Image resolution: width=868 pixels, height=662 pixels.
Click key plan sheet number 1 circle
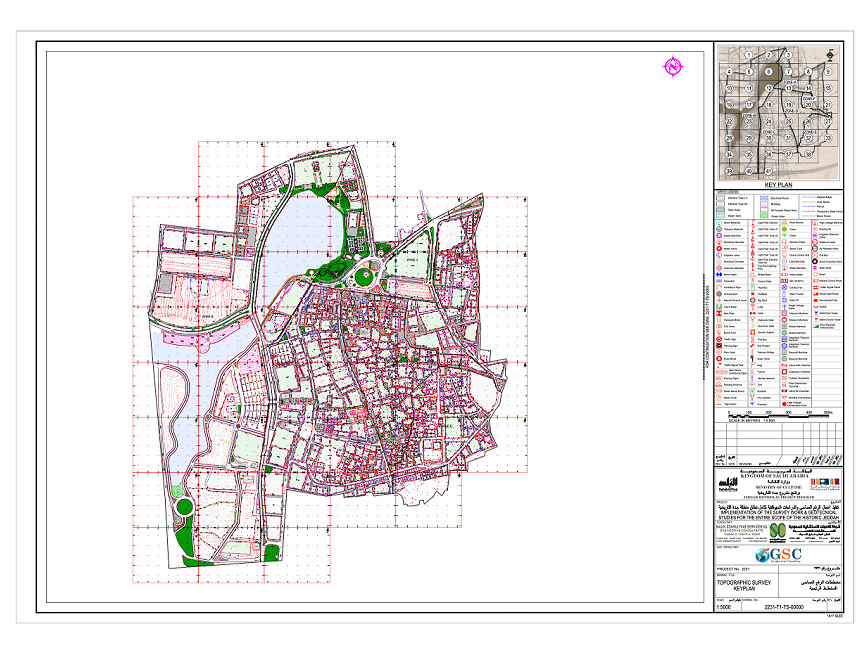tap(750, 55)
